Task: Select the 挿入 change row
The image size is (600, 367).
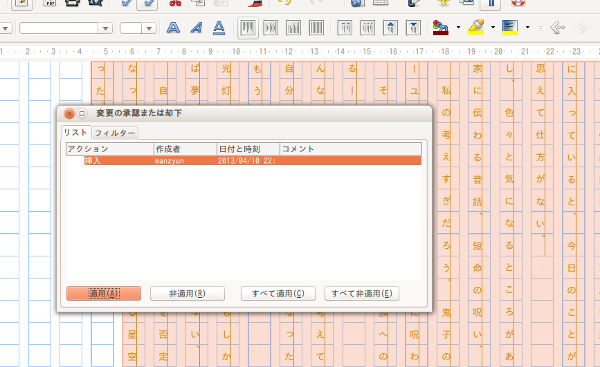Action: coord(253,160)
